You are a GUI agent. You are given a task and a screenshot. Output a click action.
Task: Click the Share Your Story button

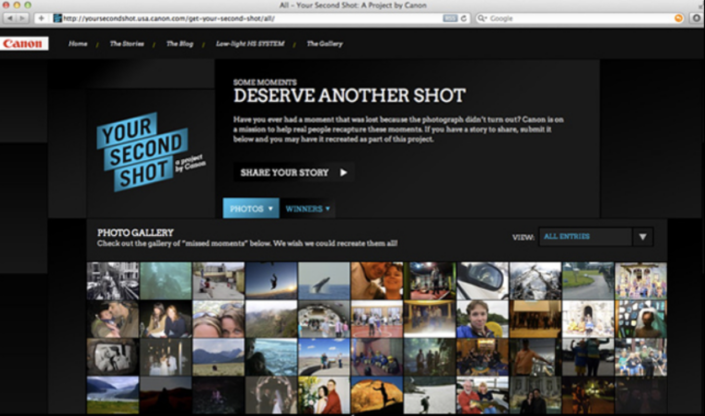click(x=294, y=172)
